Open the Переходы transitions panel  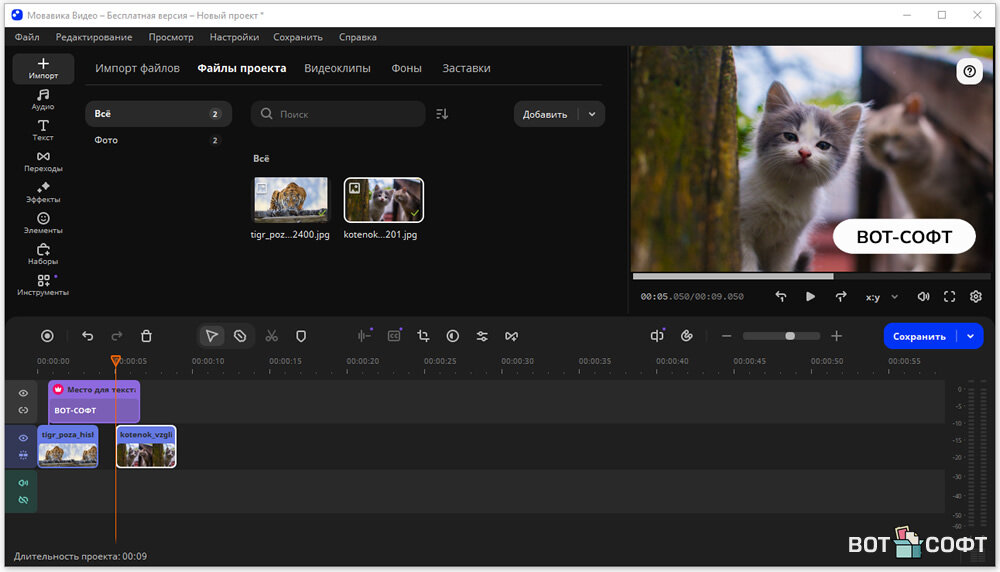tap(43, 161)
